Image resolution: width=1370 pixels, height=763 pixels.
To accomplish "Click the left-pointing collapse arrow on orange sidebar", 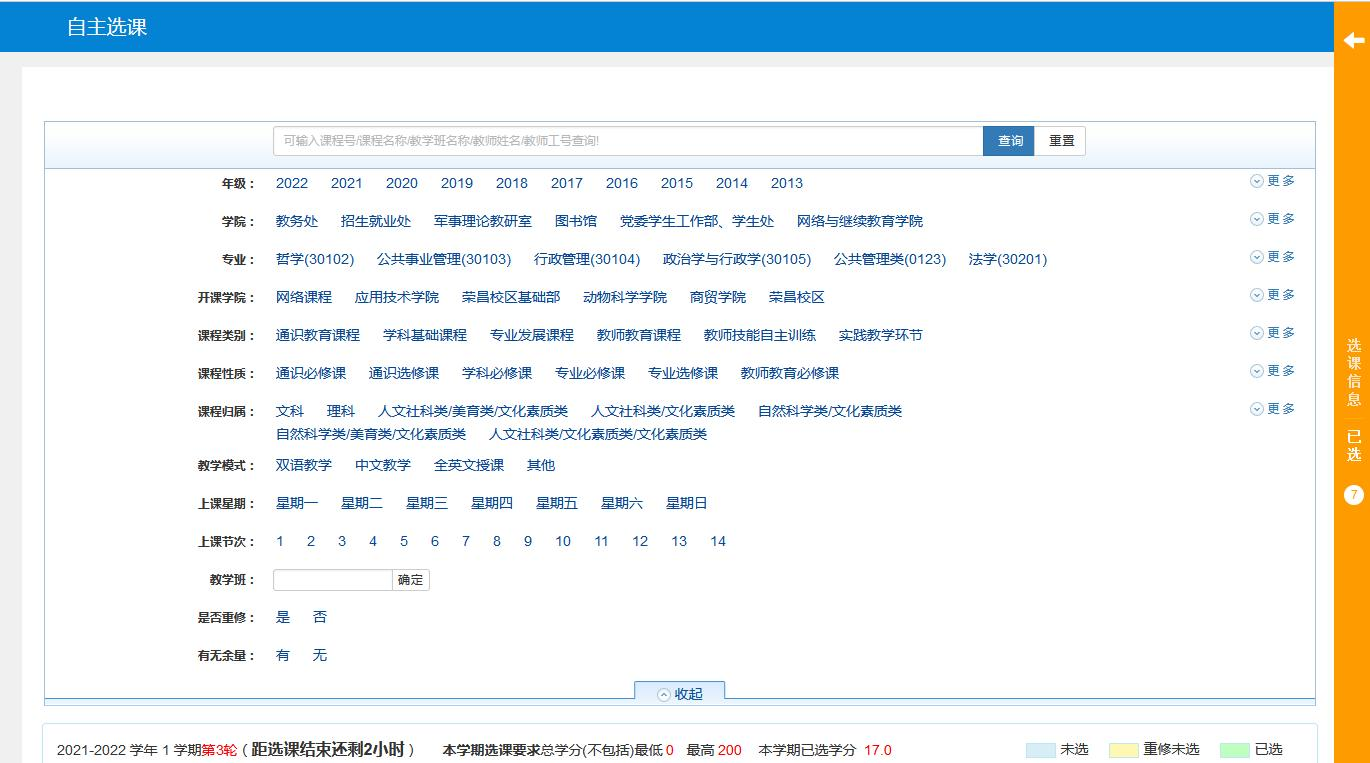I will pyautogui.click(x=1356, y=41).
